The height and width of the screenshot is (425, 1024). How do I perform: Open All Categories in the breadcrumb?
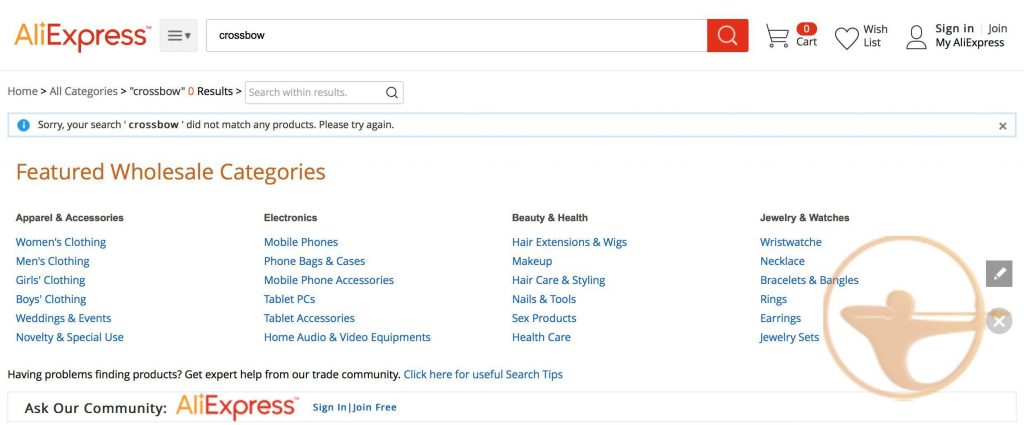tap(84, 91)
